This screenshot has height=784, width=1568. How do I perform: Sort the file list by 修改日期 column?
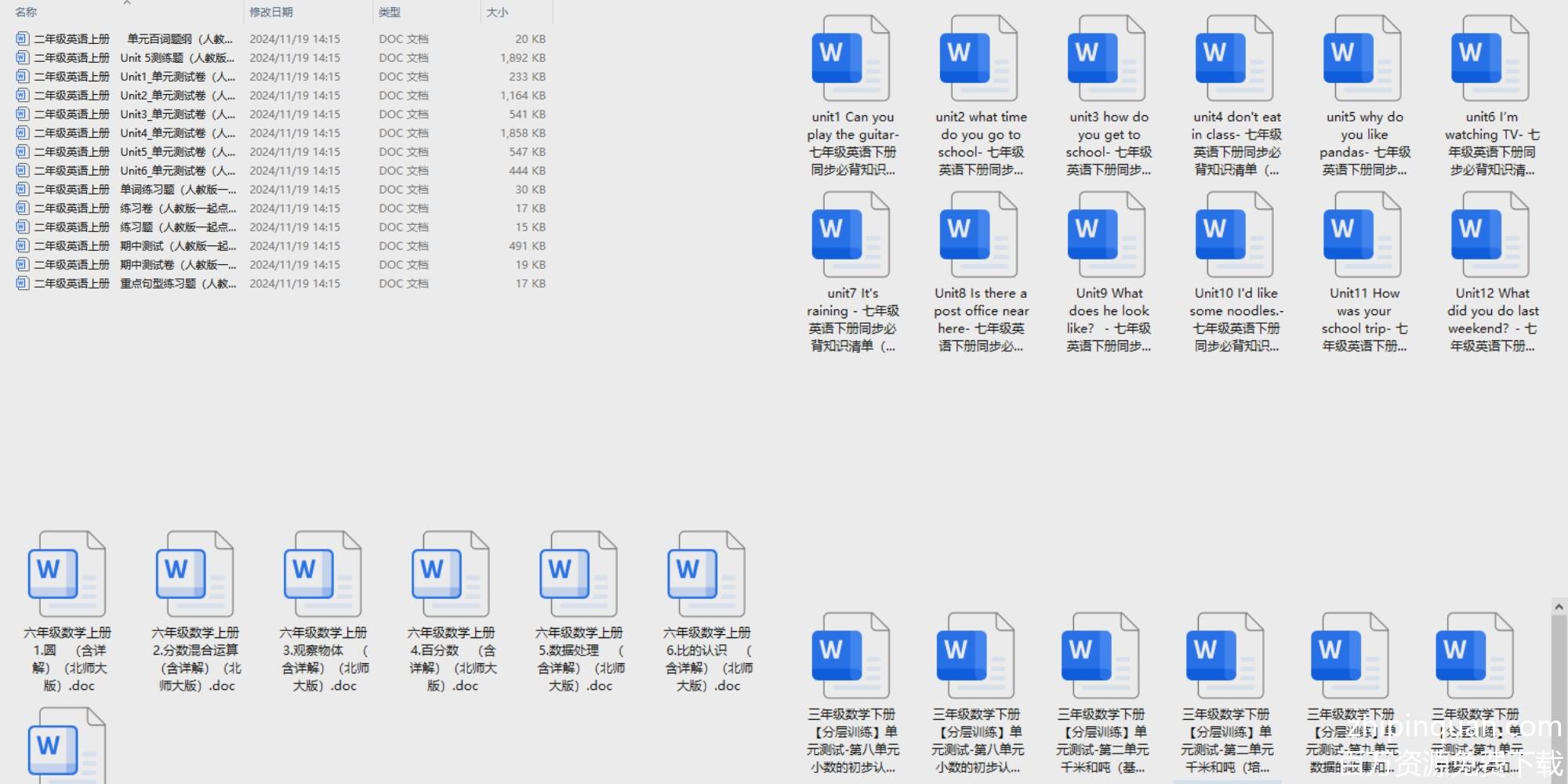point(271,13)
